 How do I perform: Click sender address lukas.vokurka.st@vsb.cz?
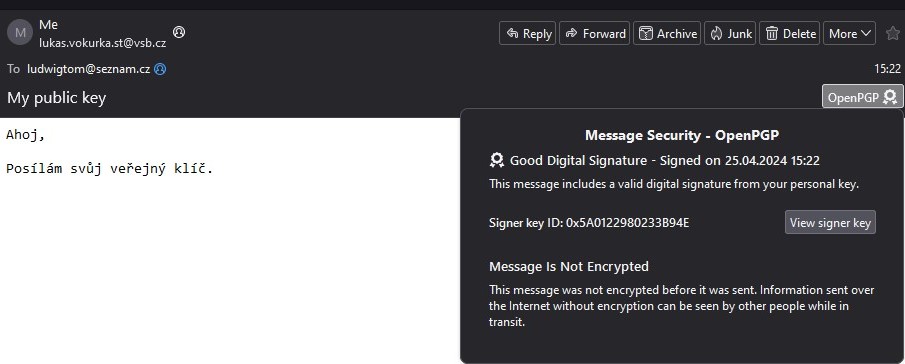point(103,43)
